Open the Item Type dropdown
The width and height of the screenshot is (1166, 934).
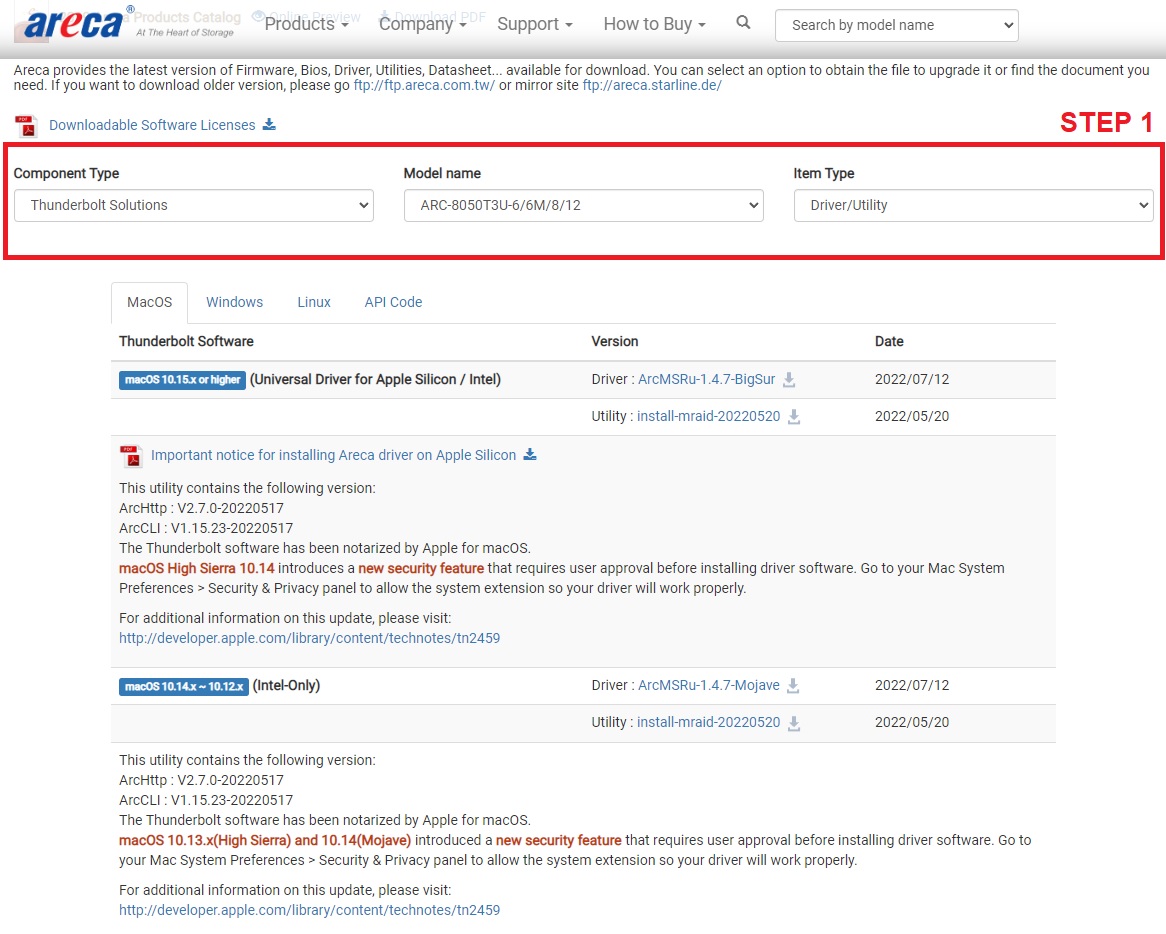pos(973,205)
